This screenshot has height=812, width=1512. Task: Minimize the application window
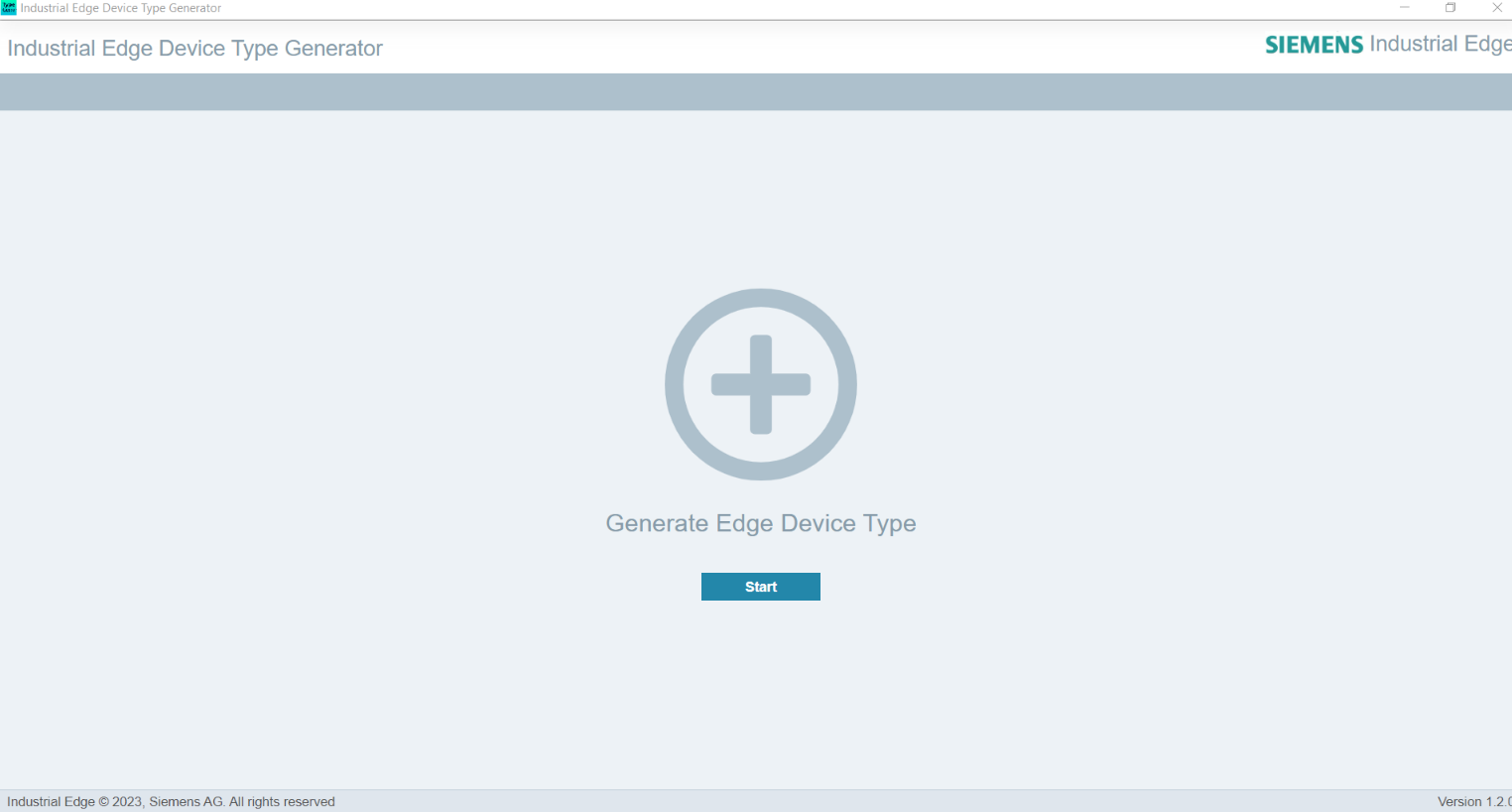coord(1404,8)
